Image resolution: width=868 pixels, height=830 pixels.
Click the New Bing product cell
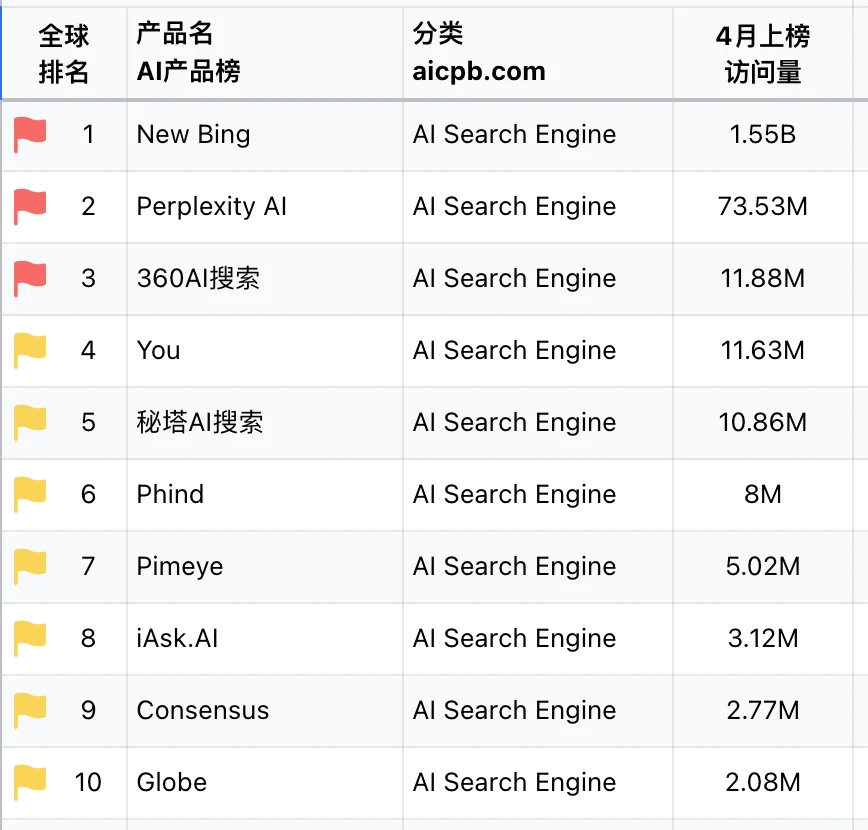click(x=194, y=135)
